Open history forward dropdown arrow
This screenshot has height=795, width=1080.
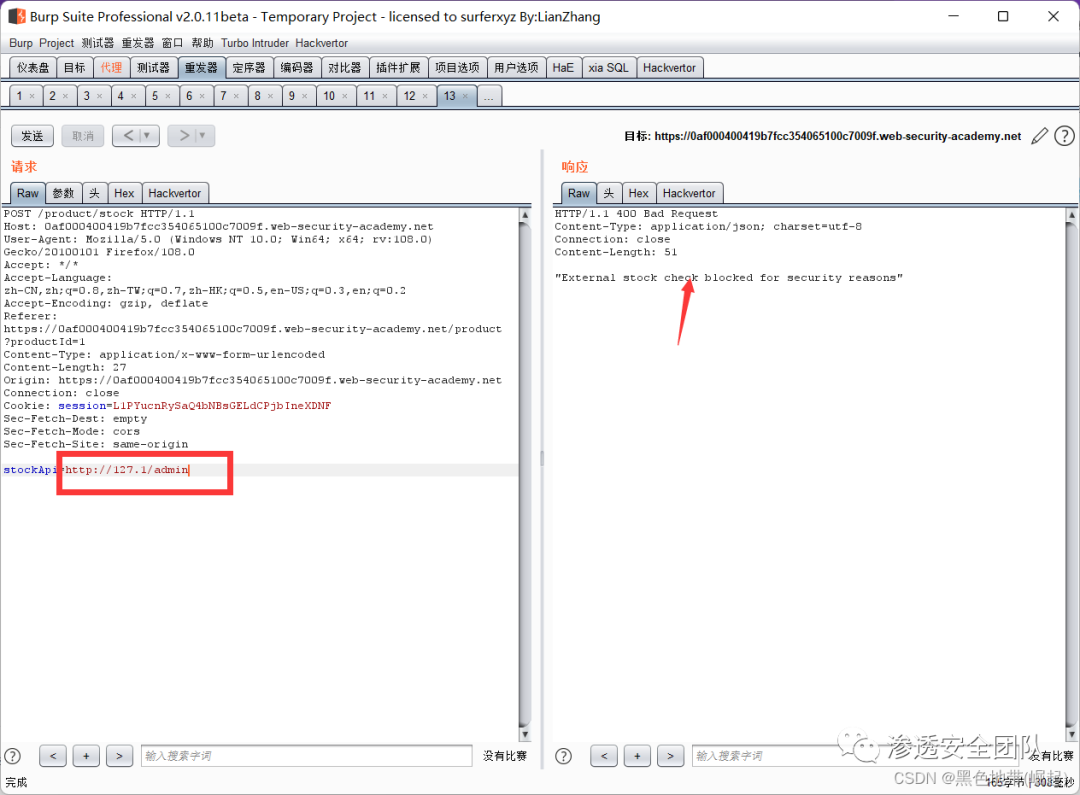202,136
